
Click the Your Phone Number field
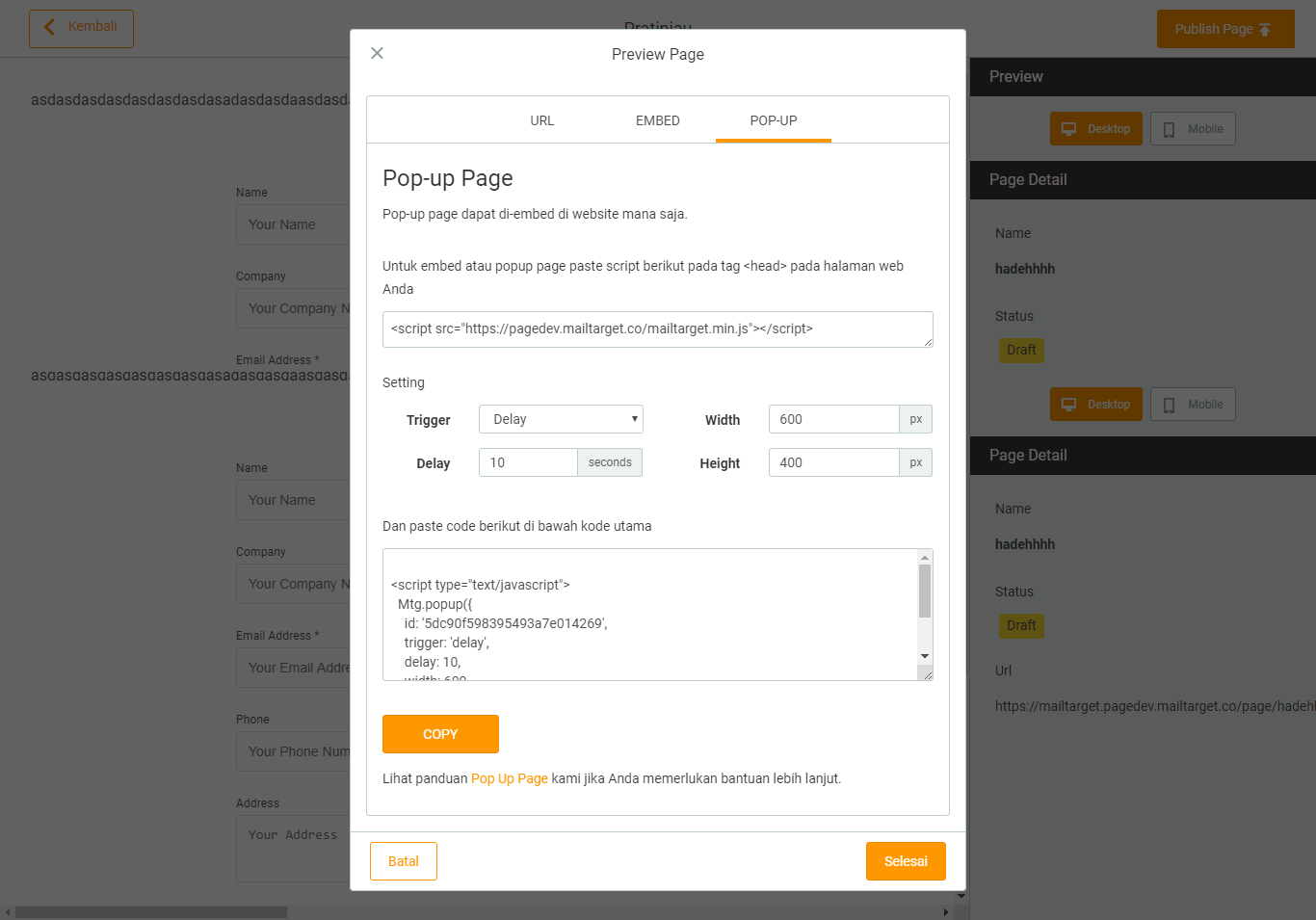[294, 751]
